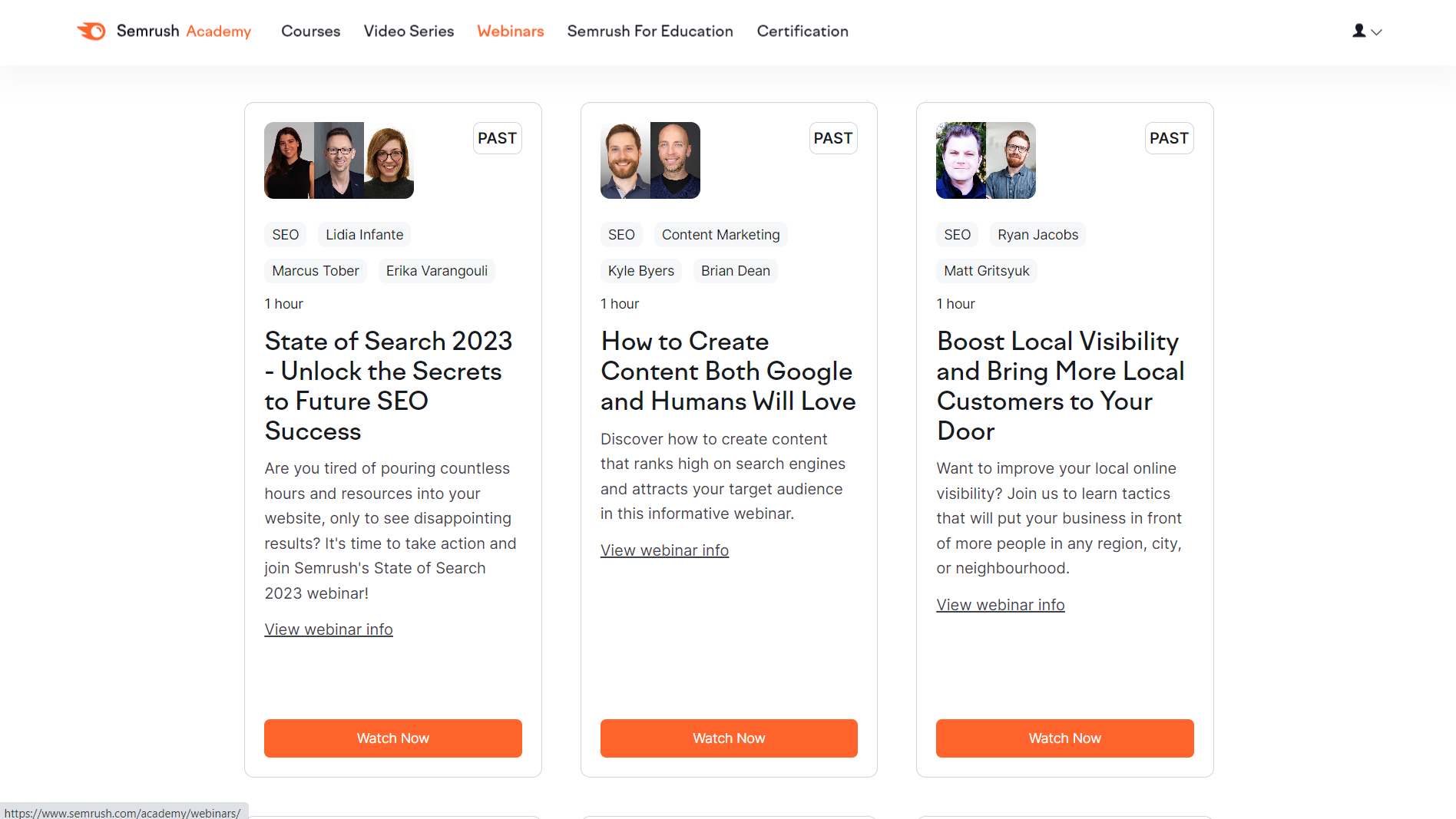The width and height of the screenshot is (1456, 819).
Task: Open the user profile icon menu
Action: tap(1358, 31)
